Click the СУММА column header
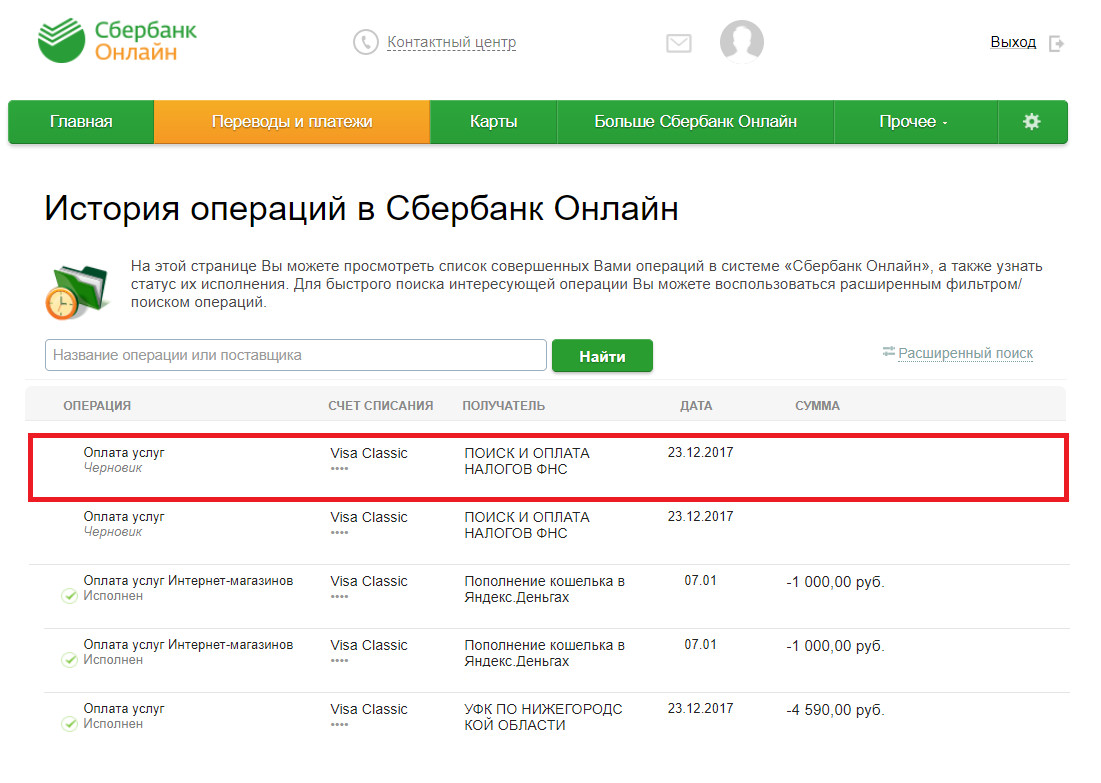This screenshot has width=1101, height=783. (817, 406)
